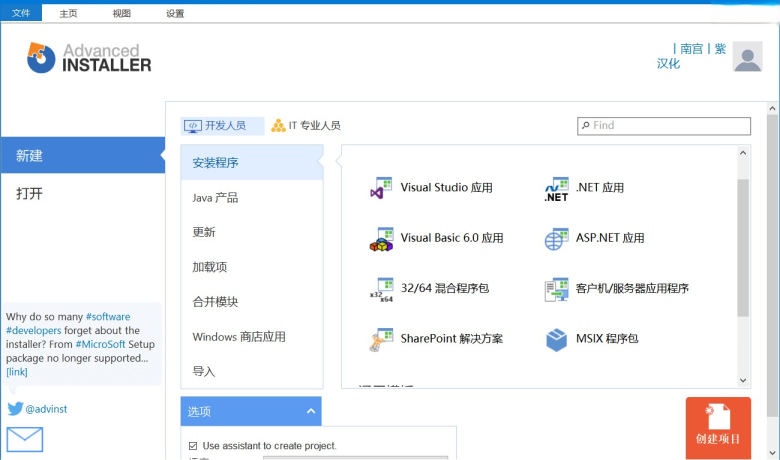Choose the SharePoint 解决方案 icon
The height and width of the screenshot is (460, 780).
tap(382, 340)
